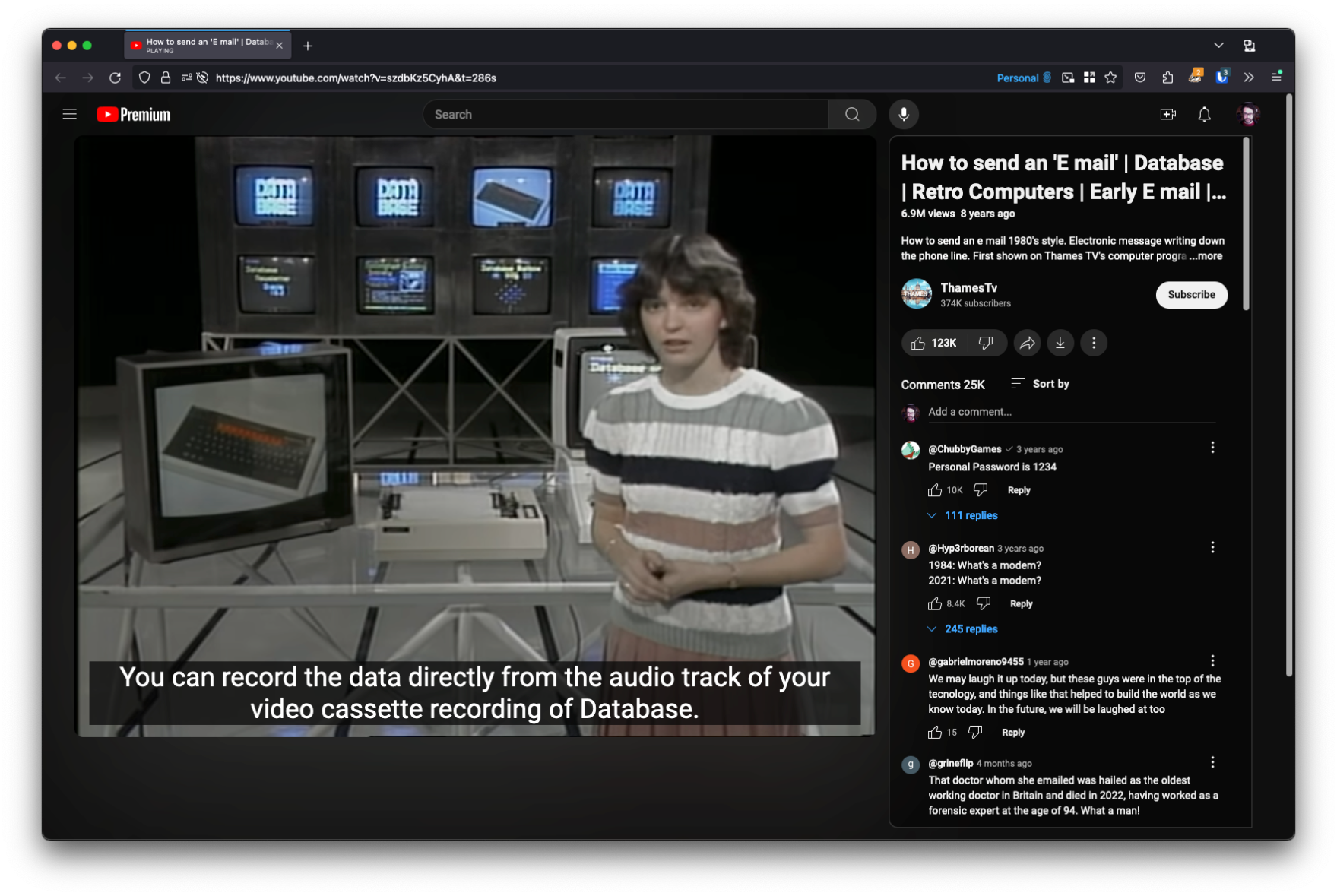Click the Share arrow icon
This screenshot has height=896, width=1337.
point(1027,344)
